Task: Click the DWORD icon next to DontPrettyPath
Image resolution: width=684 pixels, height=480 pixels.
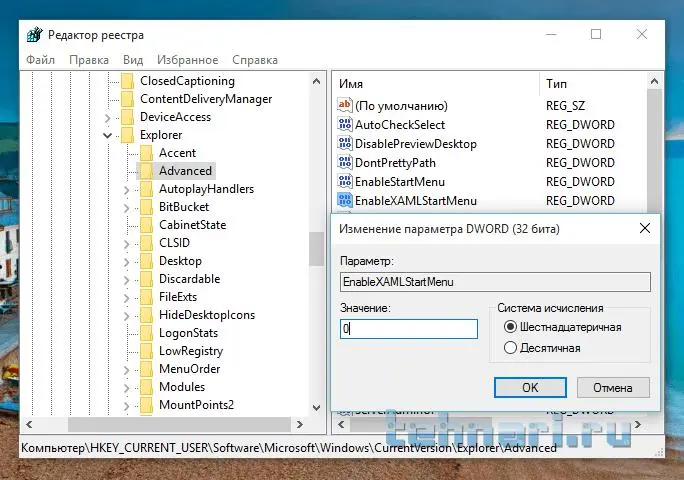Action: tap(345, 162)
